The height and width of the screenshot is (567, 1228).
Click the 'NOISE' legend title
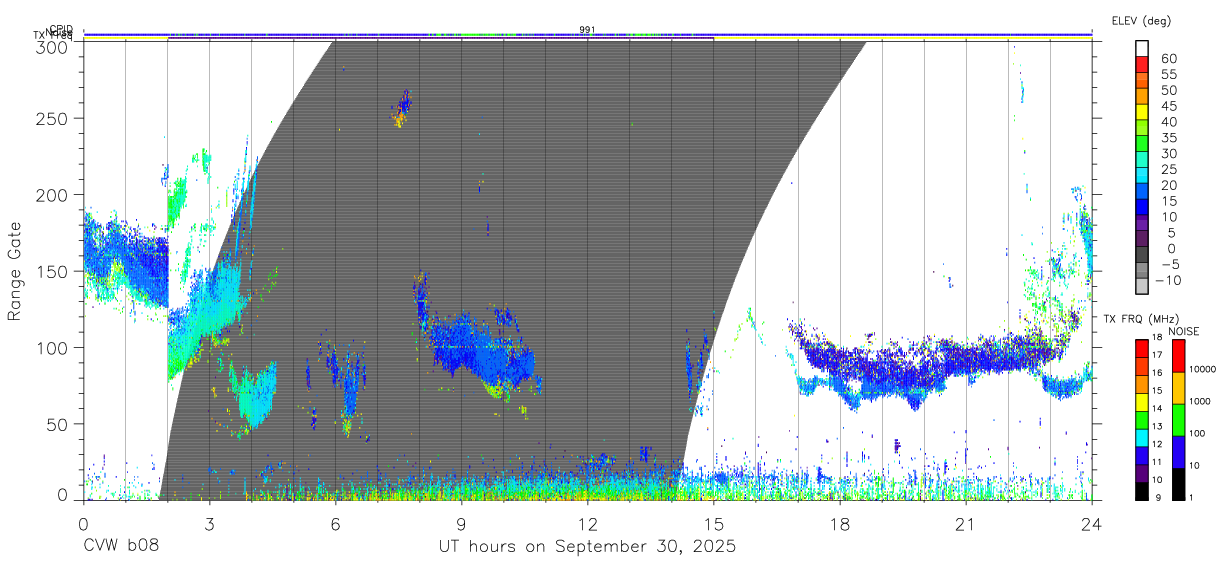coord(1183,331)
